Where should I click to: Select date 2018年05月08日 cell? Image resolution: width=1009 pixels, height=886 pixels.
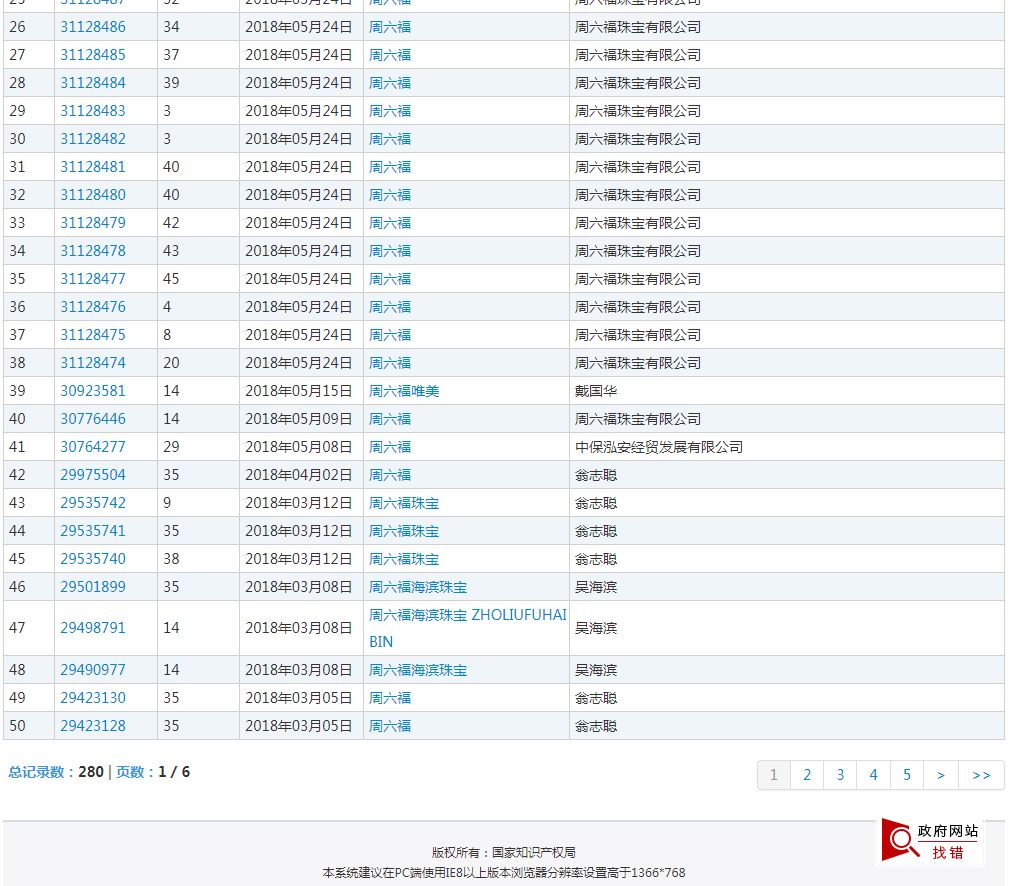pyautogui.click(x=299, y=447)
